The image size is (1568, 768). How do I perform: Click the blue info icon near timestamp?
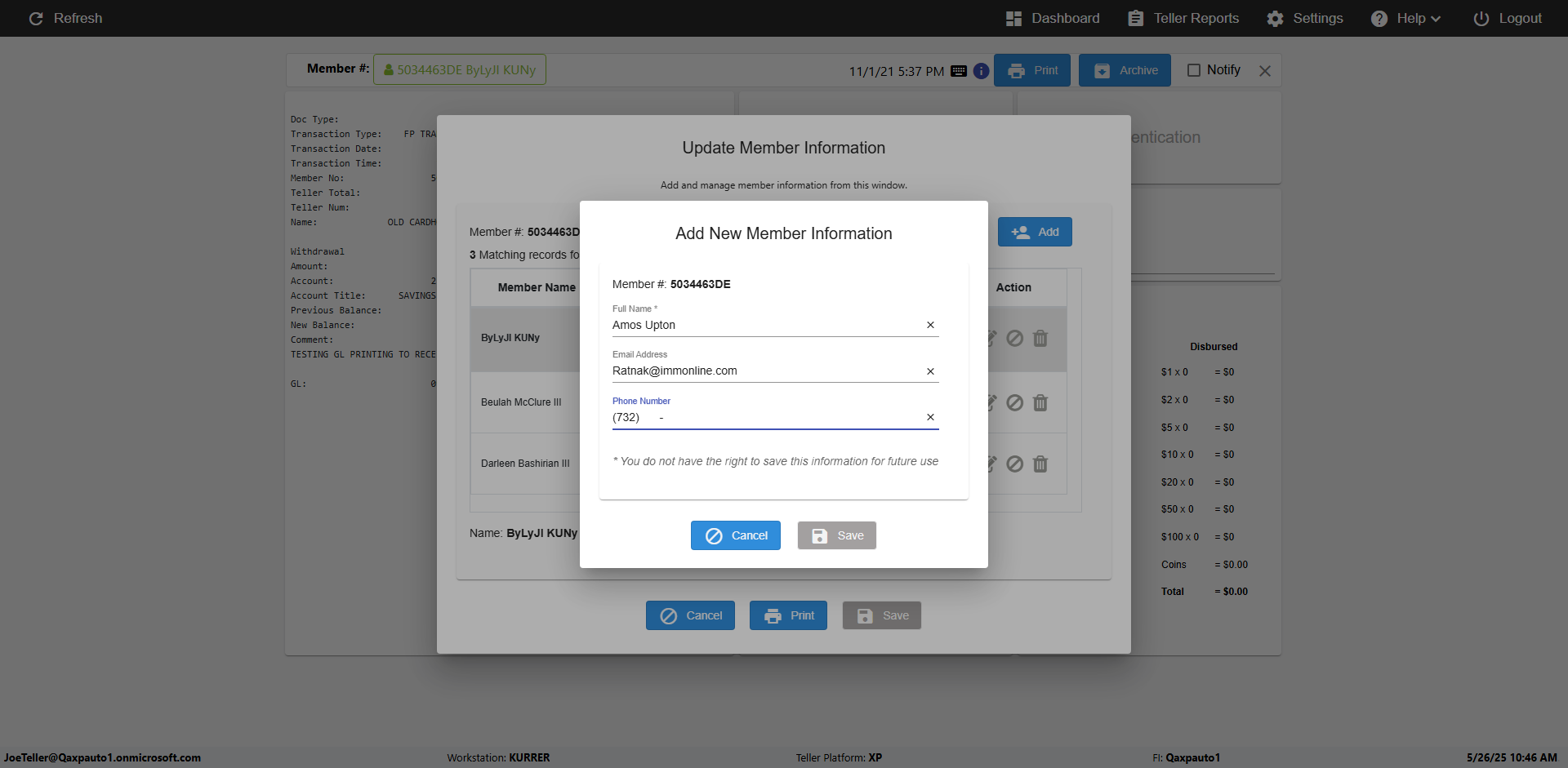[981, 71]
